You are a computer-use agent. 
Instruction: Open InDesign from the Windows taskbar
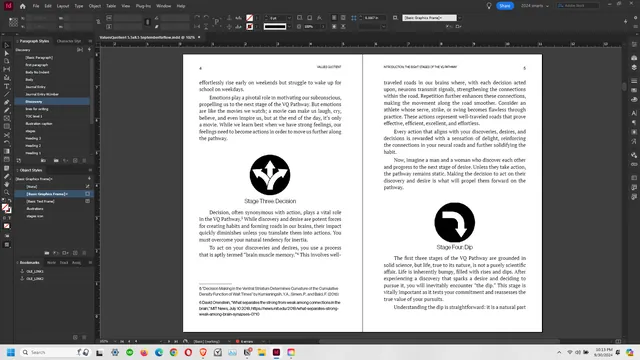[x=276, y=352]
